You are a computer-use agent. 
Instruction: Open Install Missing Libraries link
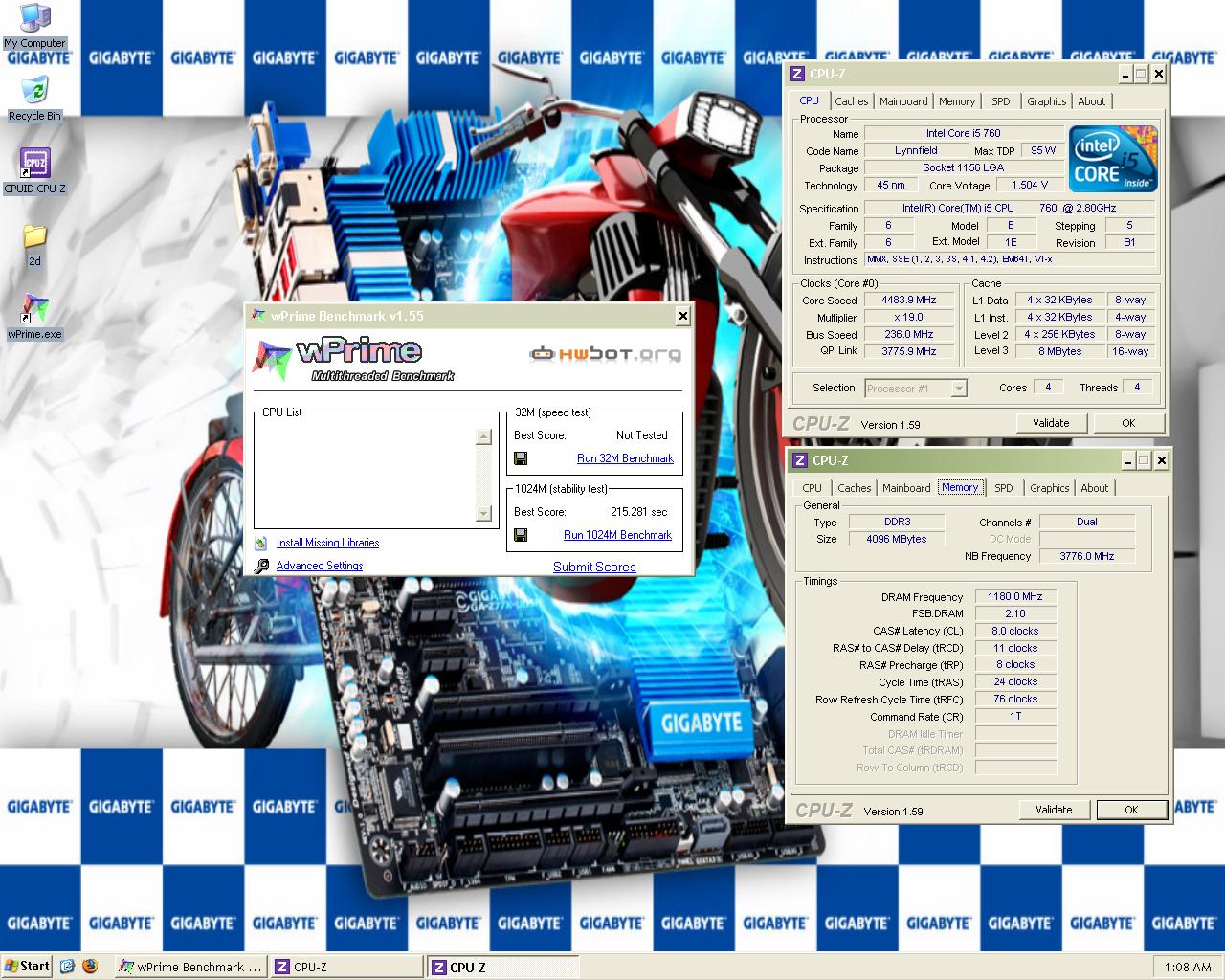tap(327, 543)
